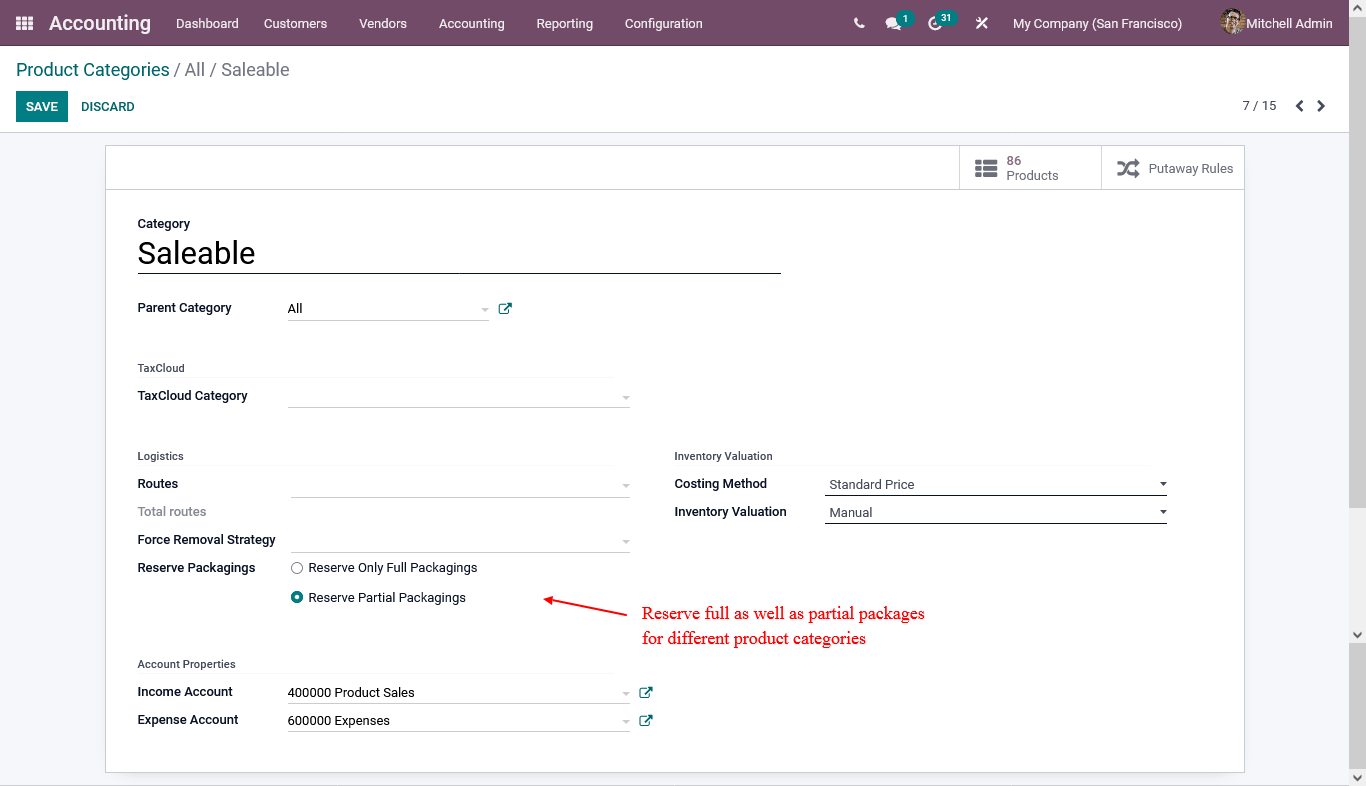Open the Costing Method select box
1366x786 pixels.
pyautogui.click(x=996, y=484)
